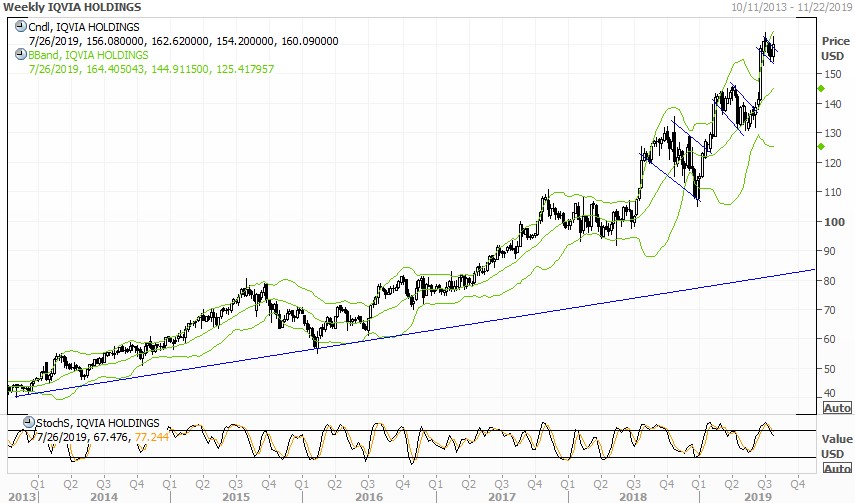The image size is (855, 503).
Task: Click the clock icon beside Cndl legend
Action: tap(20, 26)
